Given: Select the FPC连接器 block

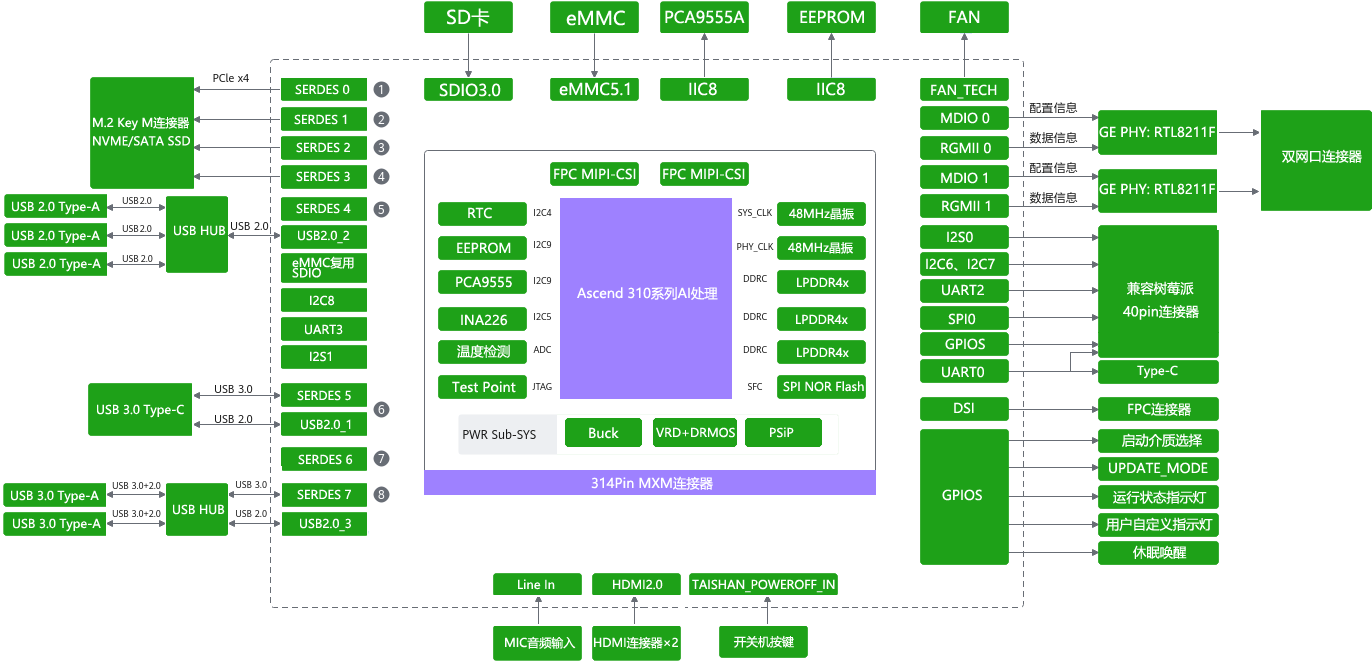Looking at the screenshot, I should pyautogui.click(x=1158, y=408).
